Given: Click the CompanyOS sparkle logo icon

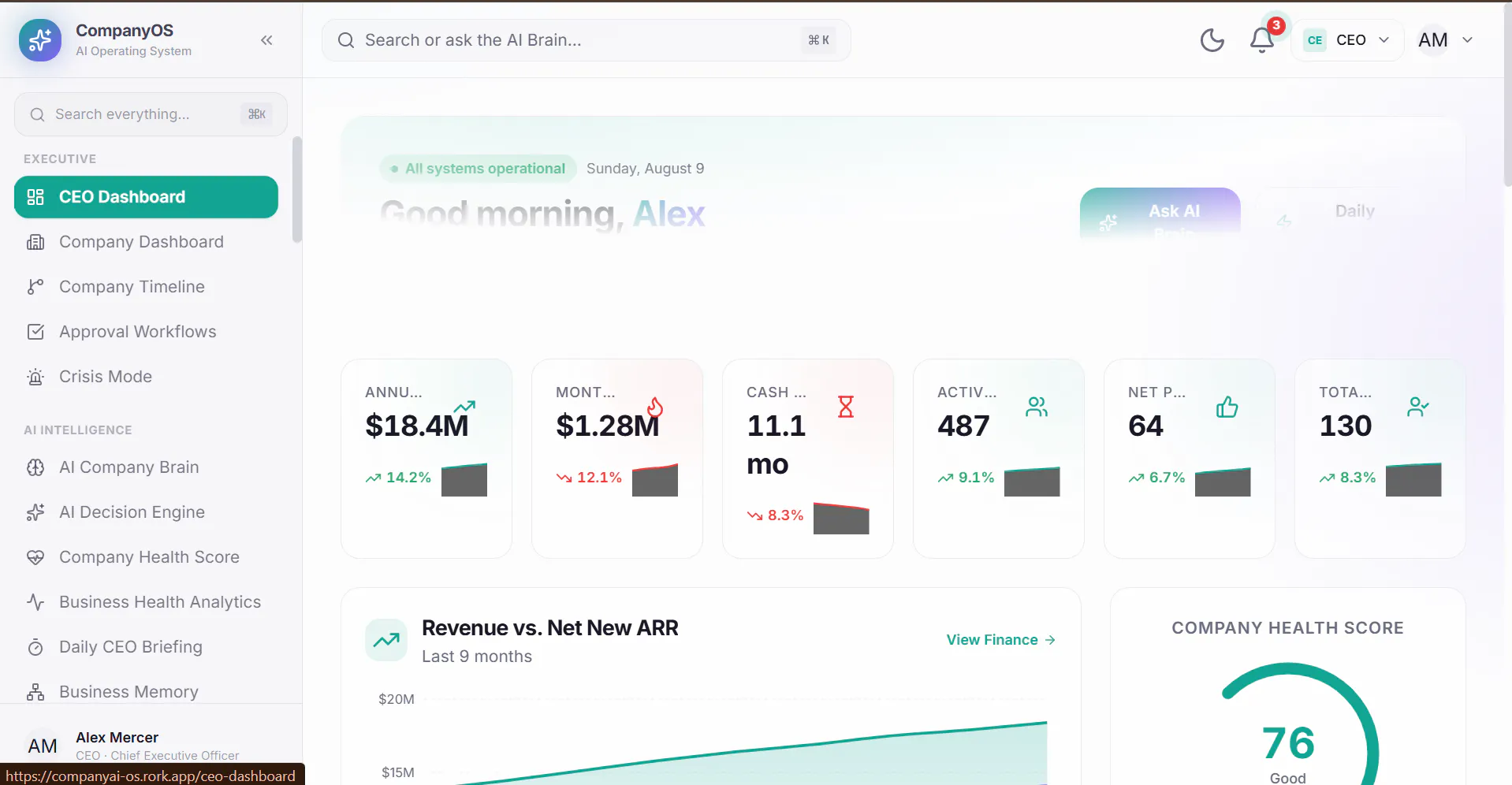Looking at the screenshot, I should [40, 40].
